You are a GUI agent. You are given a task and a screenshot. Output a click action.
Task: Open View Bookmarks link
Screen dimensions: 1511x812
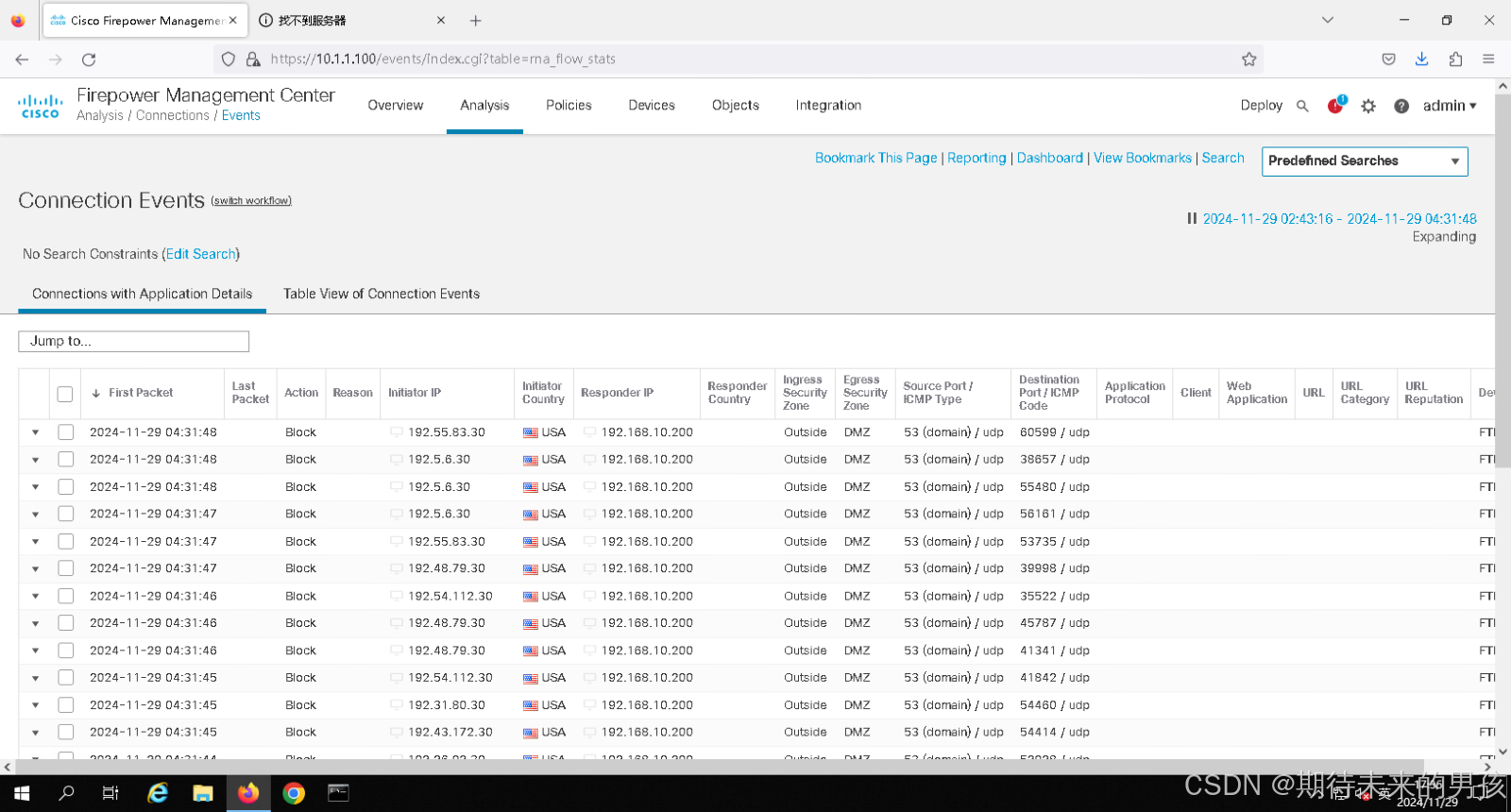click(x=1143, y=158)
